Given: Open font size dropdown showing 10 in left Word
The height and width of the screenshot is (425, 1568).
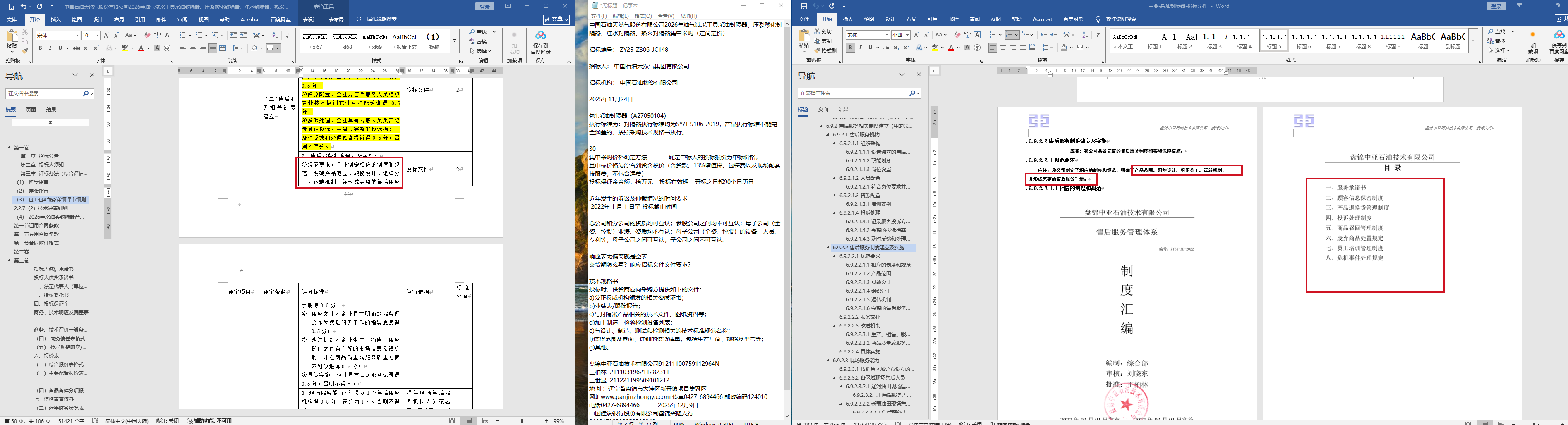Looking at the screenshot, I should tap(97, 36).
